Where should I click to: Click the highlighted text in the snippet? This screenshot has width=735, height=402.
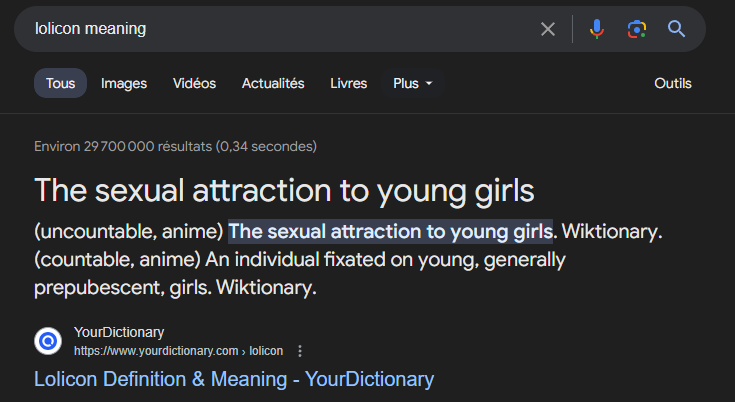click(x=390, y=231)
